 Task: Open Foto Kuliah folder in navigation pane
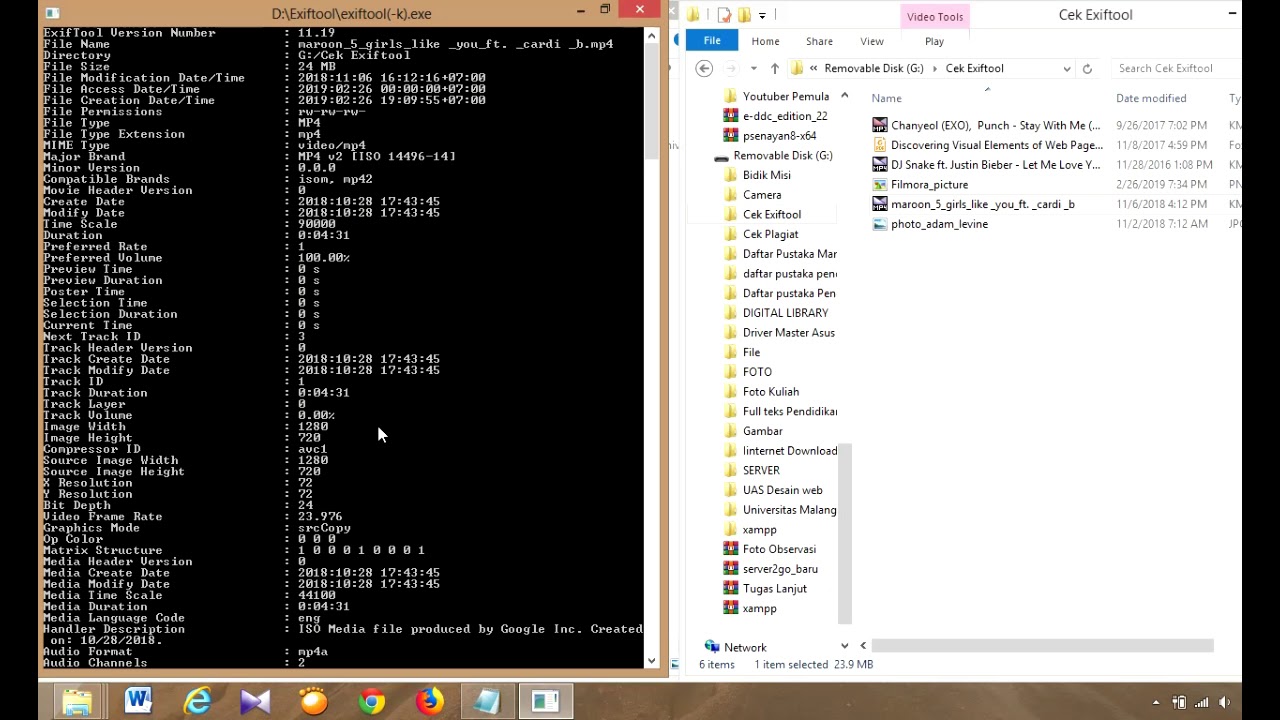[761, 392]
